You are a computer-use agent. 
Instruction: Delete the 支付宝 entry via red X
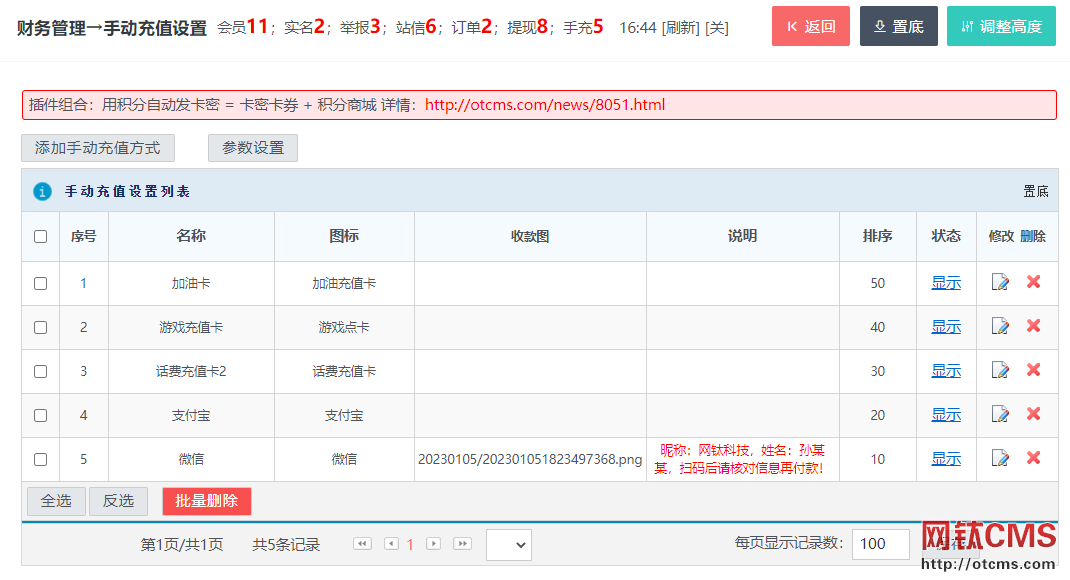pos(1033,414)
